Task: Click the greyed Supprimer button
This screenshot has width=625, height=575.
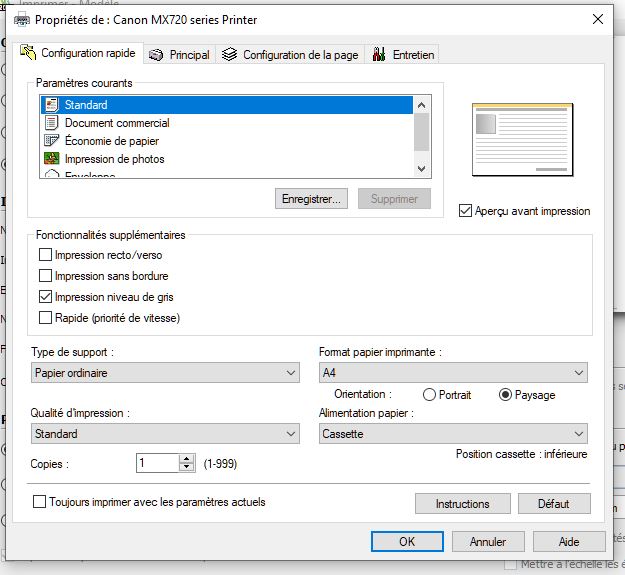Action: pos(394,198)
